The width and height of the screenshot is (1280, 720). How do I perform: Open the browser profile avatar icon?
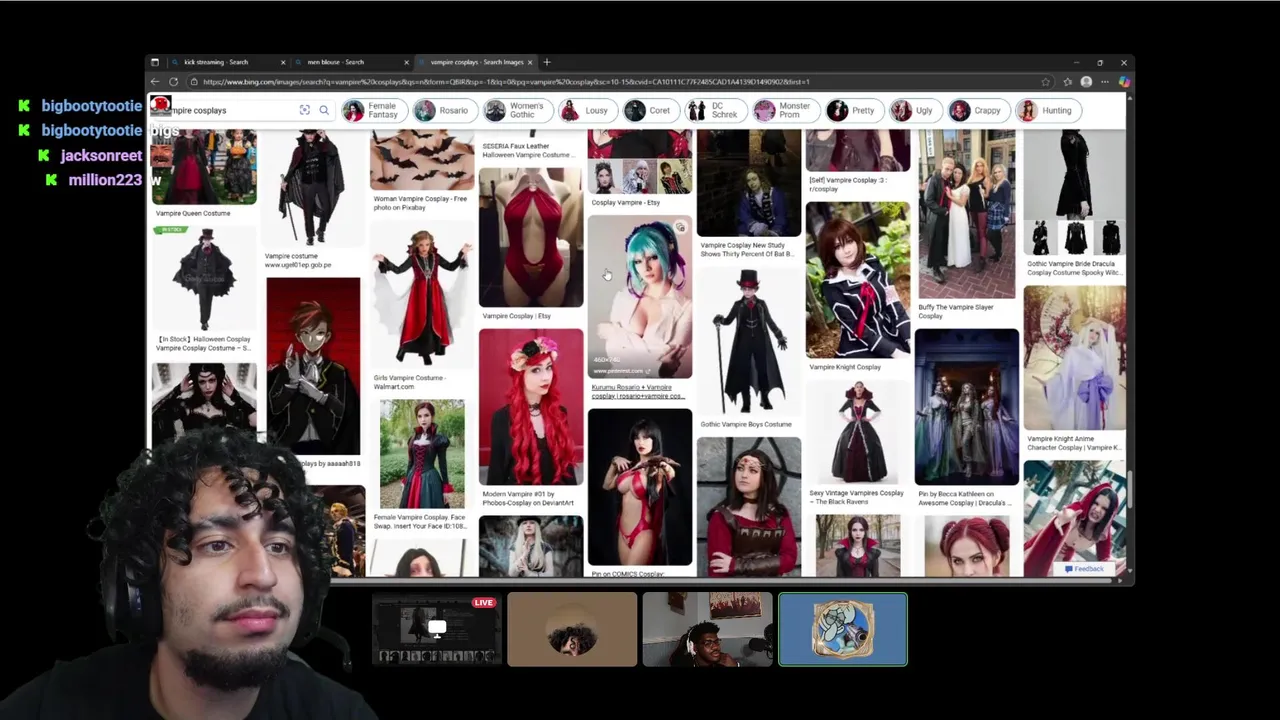pos(1086,82)
